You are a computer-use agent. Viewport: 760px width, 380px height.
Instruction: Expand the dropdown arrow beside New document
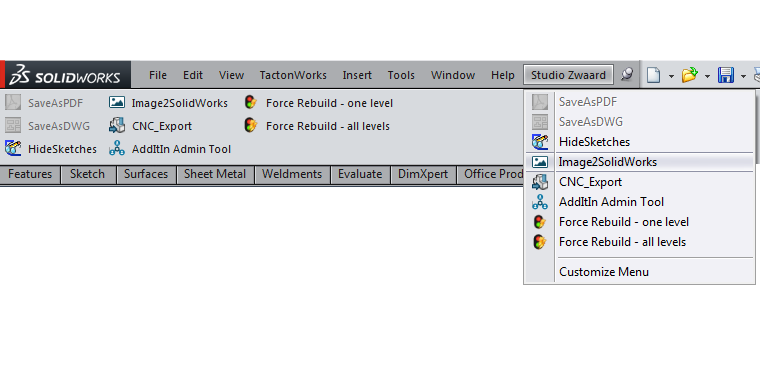671,76
